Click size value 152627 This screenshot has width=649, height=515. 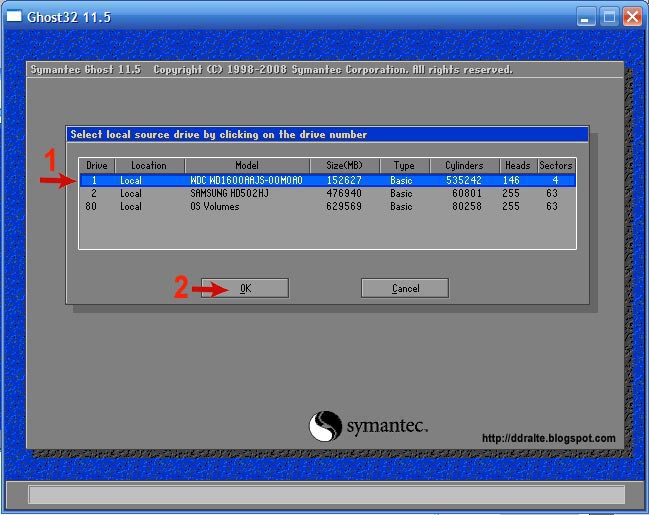tap(344, 180)
